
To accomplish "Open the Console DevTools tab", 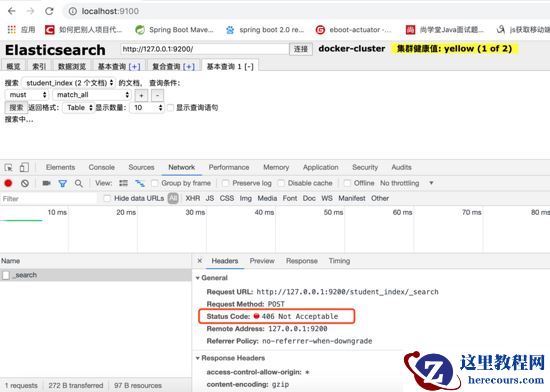I will tap(101, 167).
